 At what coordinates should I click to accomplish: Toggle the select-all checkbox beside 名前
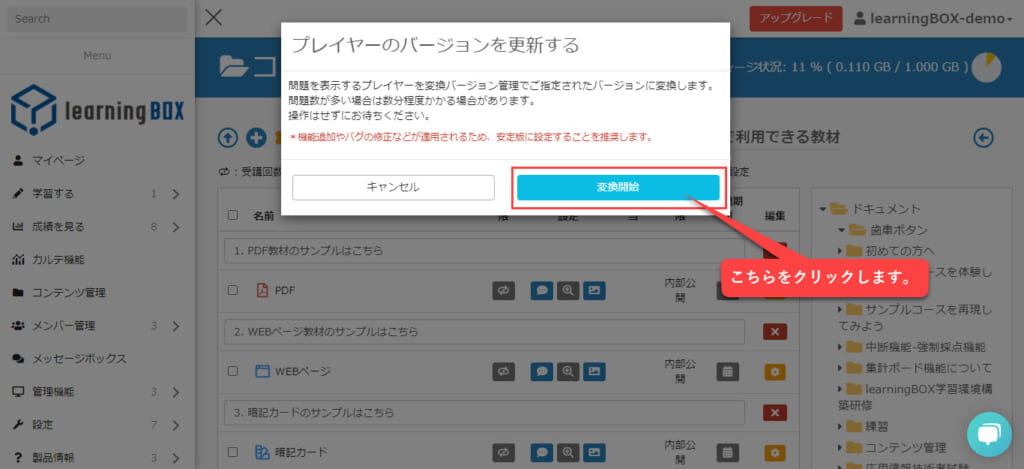pyautogui.click(x=233, y=215)
